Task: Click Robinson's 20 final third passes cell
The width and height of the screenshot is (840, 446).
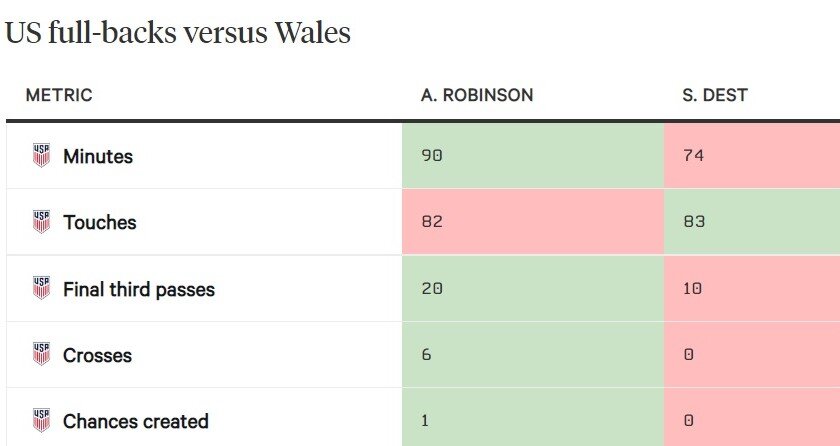Action: tap(532, 289)
